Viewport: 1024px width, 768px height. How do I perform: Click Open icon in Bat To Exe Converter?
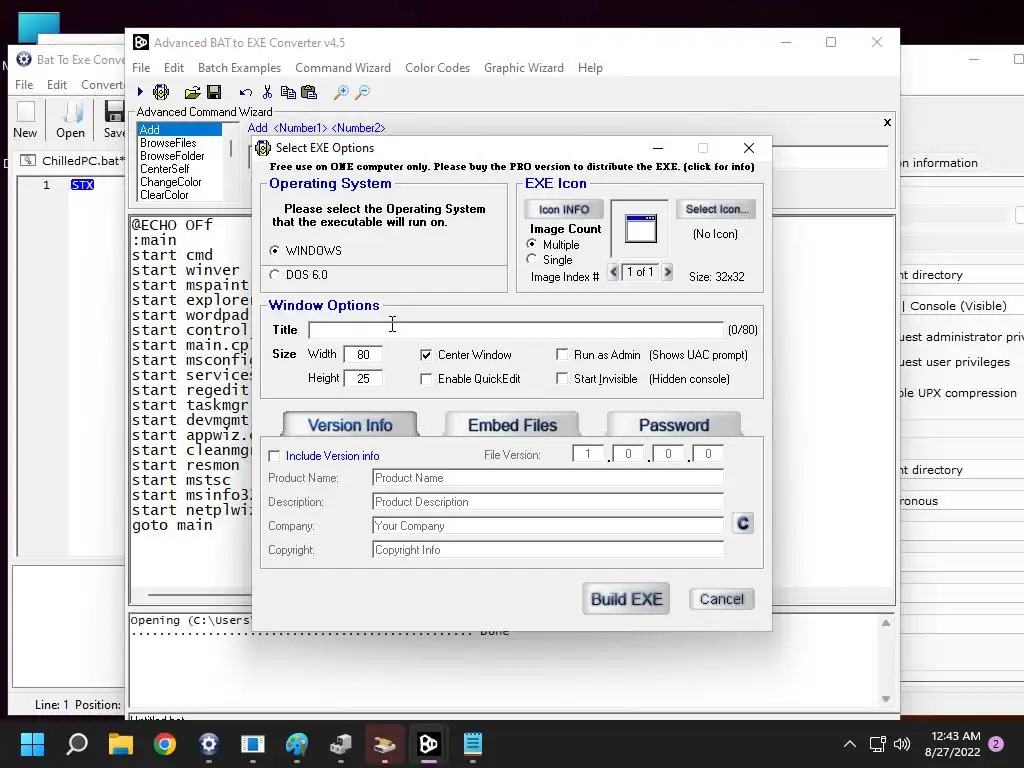(x=71, y=120)
